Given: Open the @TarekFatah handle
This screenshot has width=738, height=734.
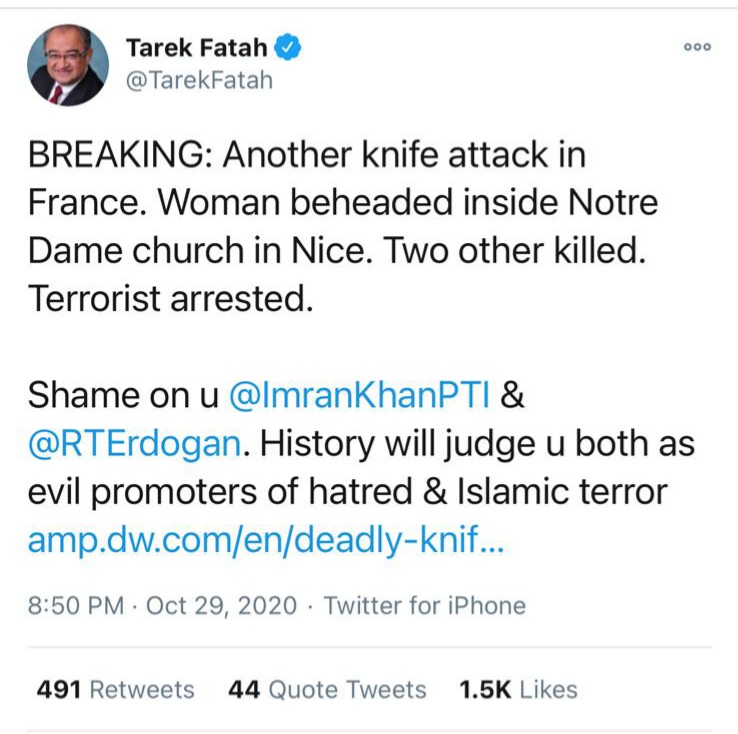Looking at the screenshot, I should point(198,78).
